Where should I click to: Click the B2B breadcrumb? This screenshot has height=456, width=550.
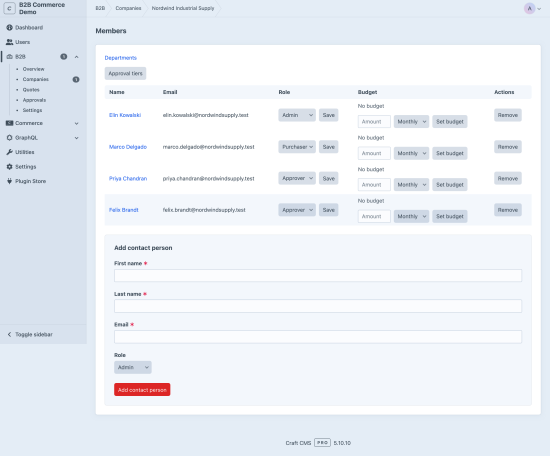100,8
